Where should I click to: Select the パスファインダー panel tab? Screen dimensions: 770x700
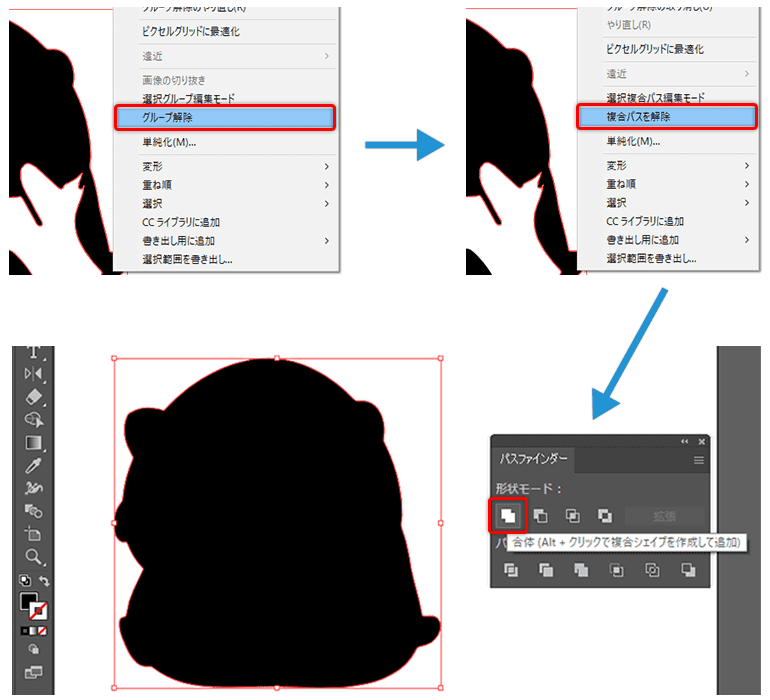click(533, 459)
